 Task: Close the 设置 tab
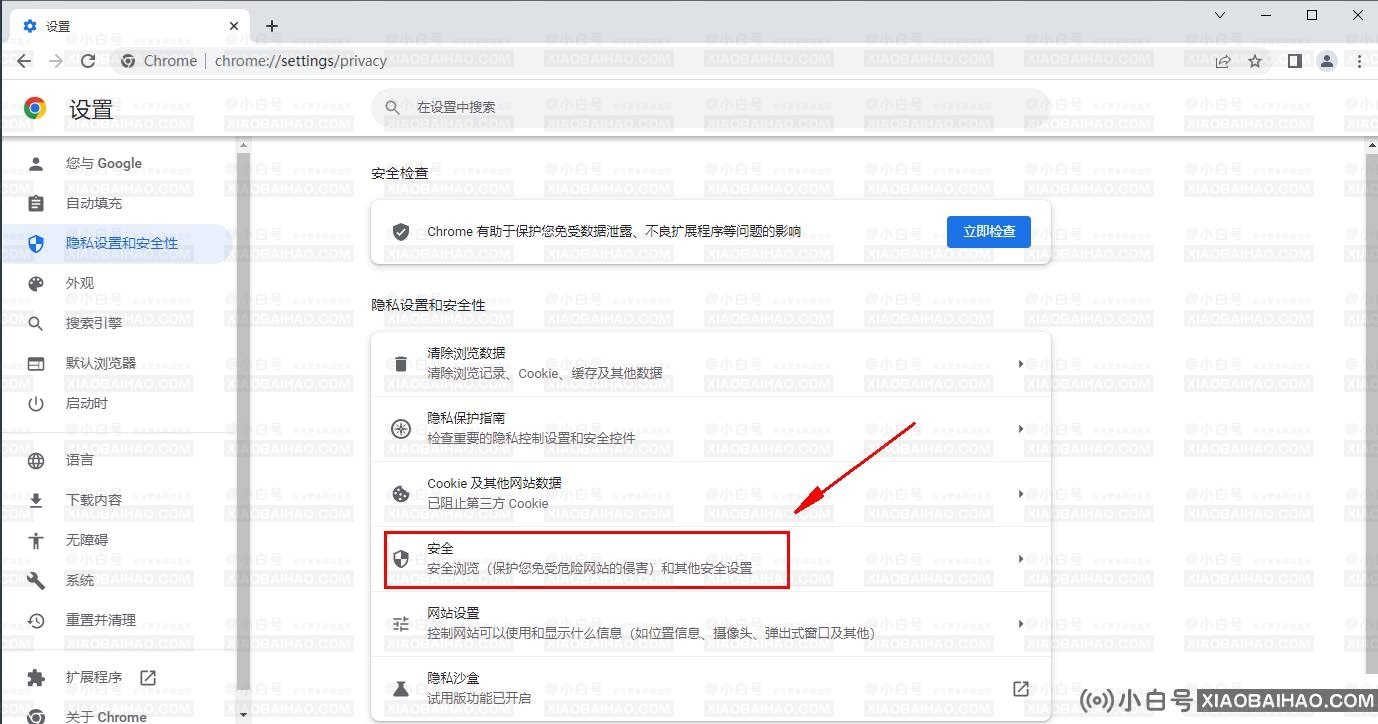(234, 26)
